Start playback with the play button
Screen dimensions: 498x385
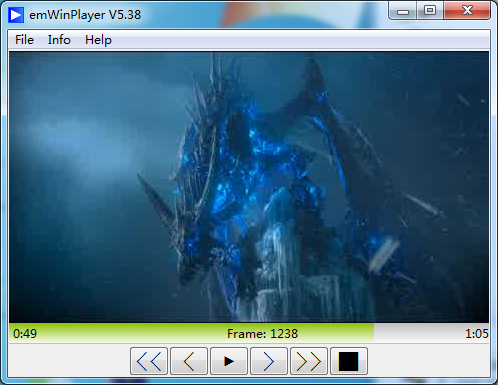229,361
